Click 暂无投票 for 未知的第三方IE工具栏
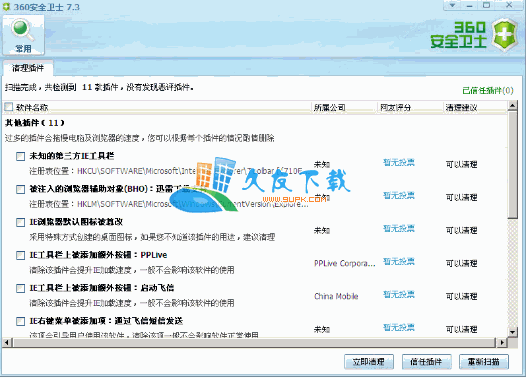526x378 pixels. [x=399, y=163]
